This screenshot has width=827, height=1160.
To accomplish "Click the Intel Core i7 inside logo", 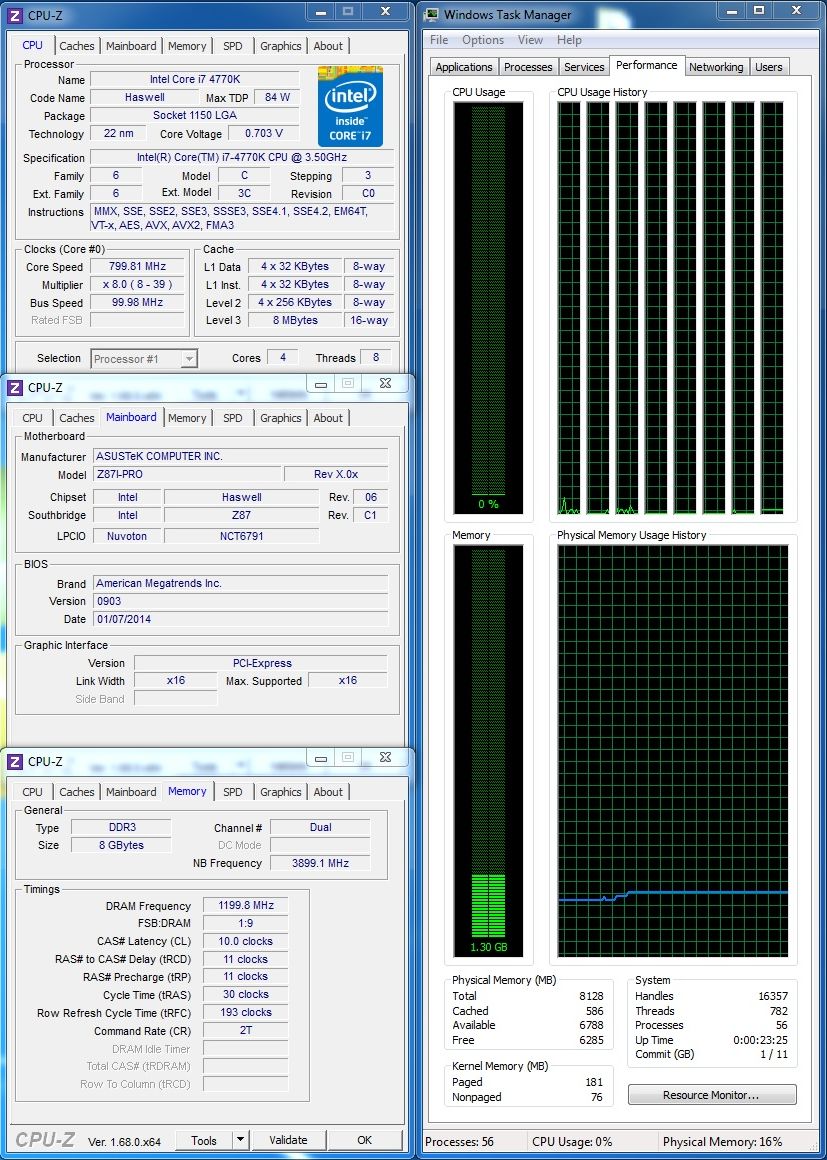I will click(x=350, y=107).
